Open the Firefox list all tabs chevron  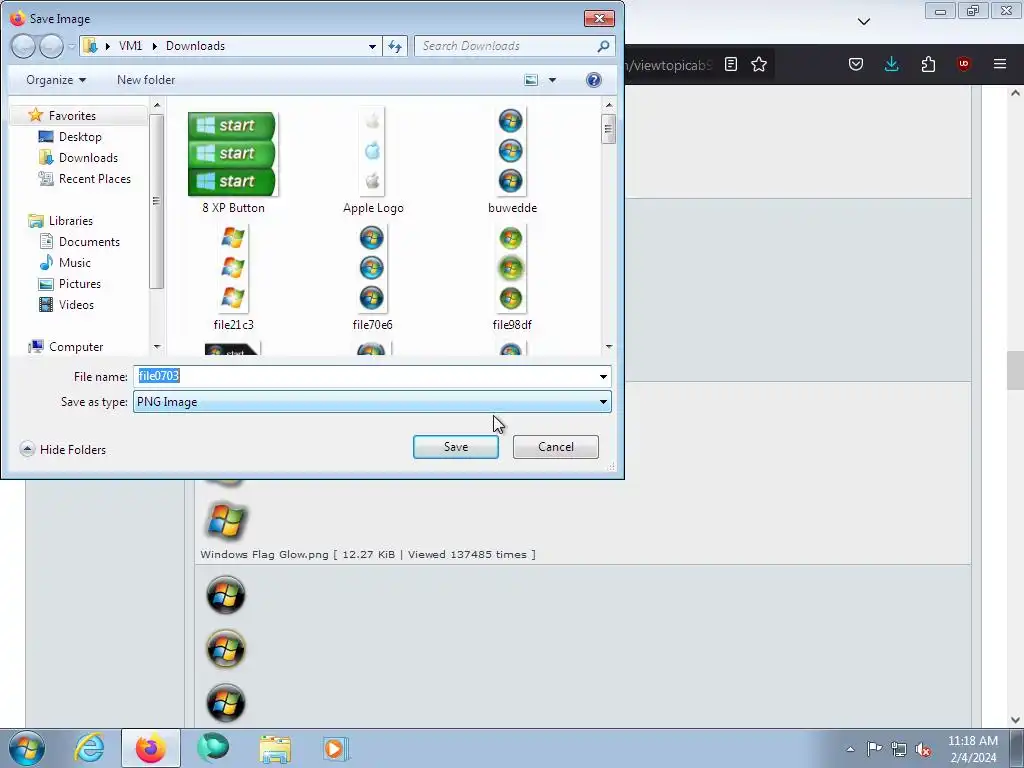tap(863, 22)
